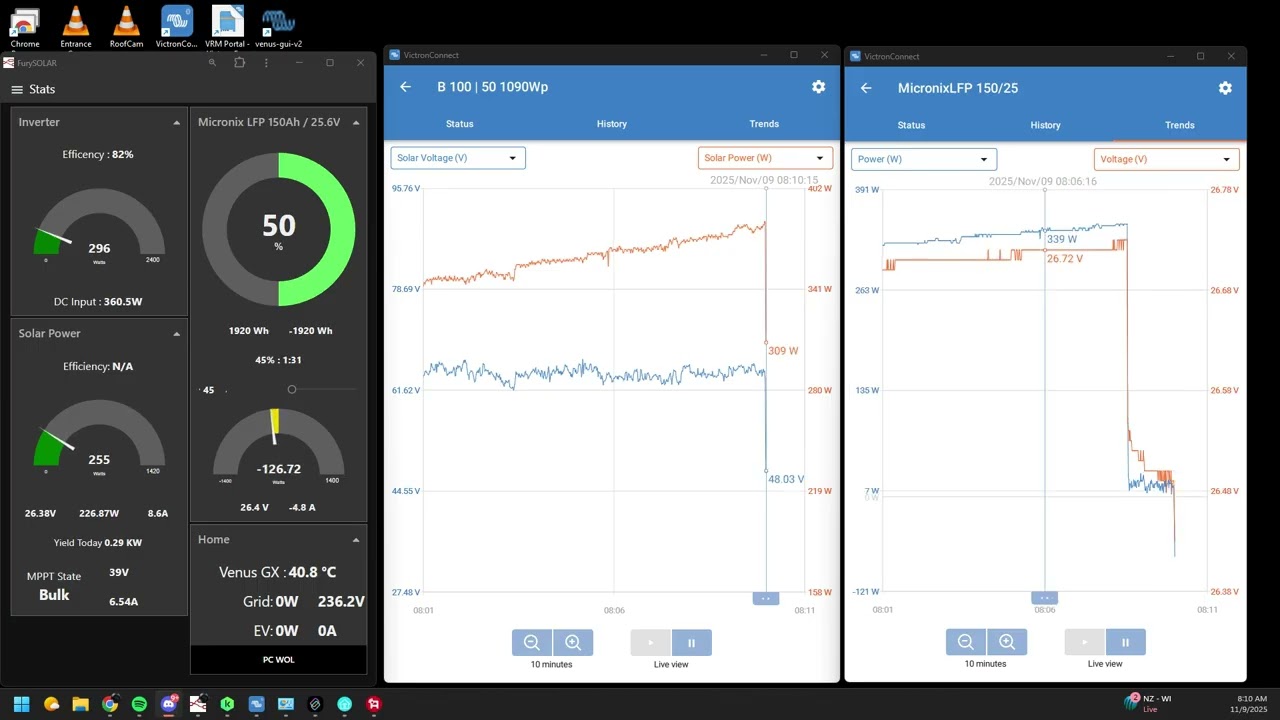Image resolution: width=1280 pixels, height=720 pixels.
Task: Open File Explorer from taskbar
Action: [x=80, y=704]
